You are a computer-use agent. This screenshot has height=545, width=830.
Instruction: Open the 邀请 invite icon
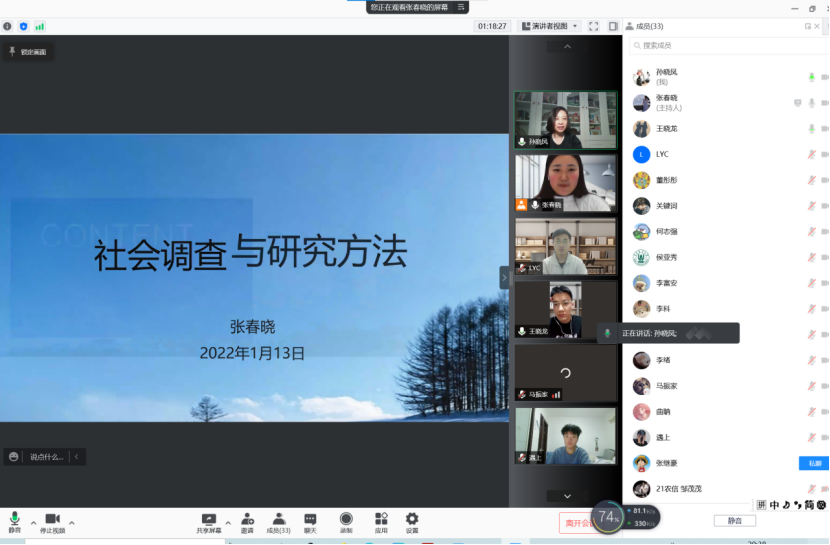[247, 520]
